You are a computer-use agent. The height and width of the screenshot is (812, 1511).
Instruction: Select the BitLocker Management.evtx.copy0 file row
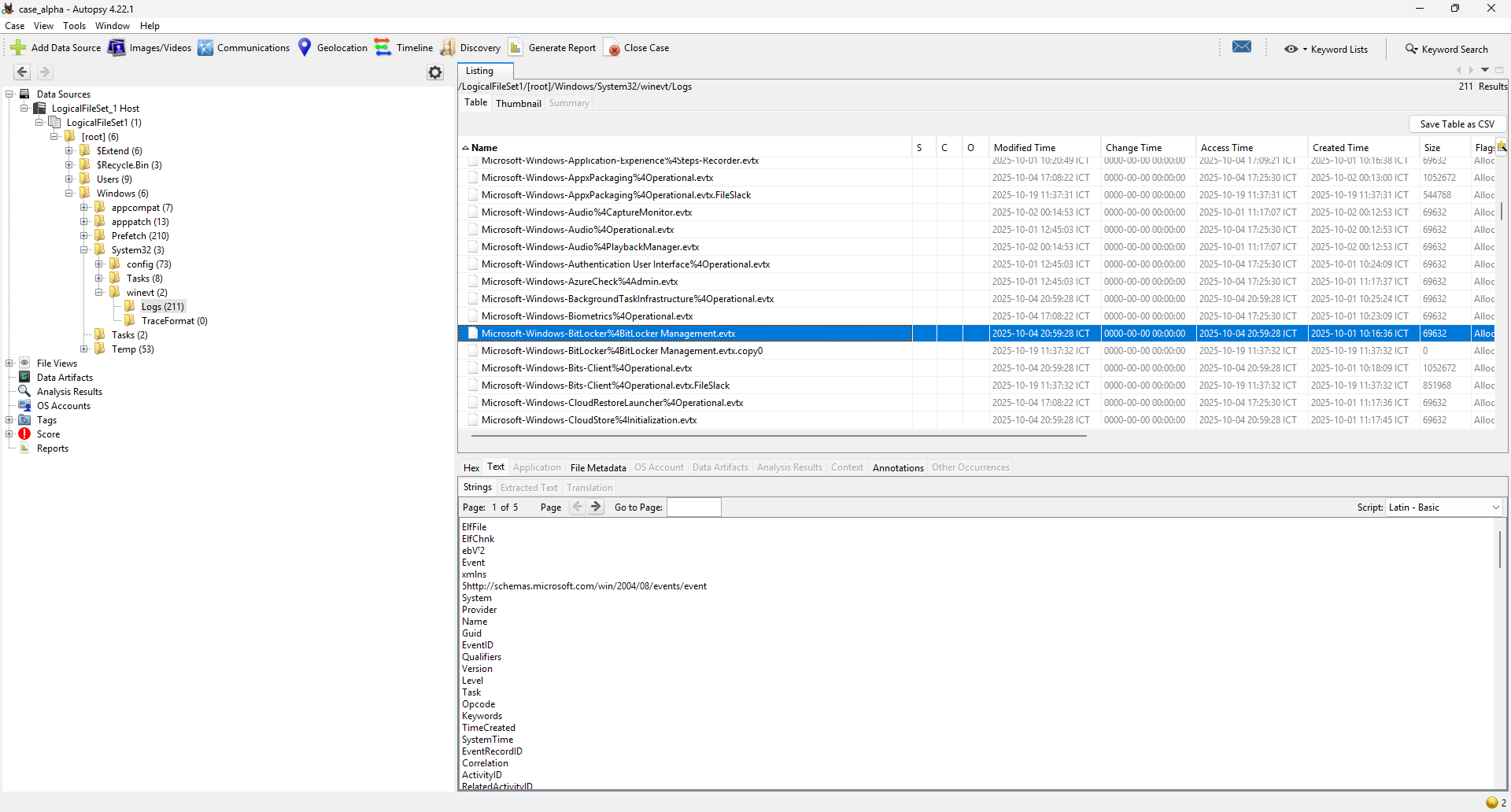pos(976,351)
